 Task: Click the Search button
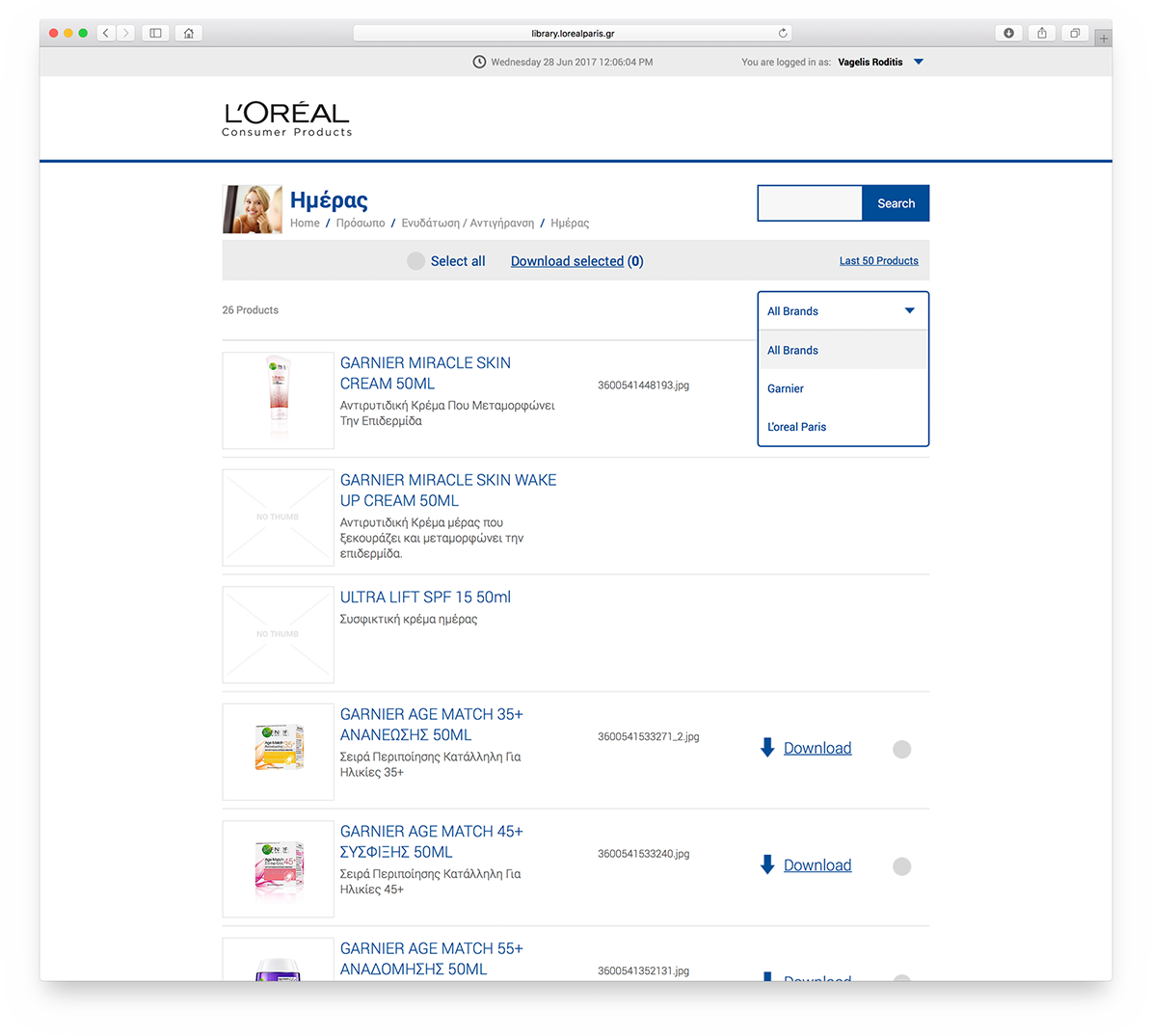pyautogui.click(x=896, y=203)
